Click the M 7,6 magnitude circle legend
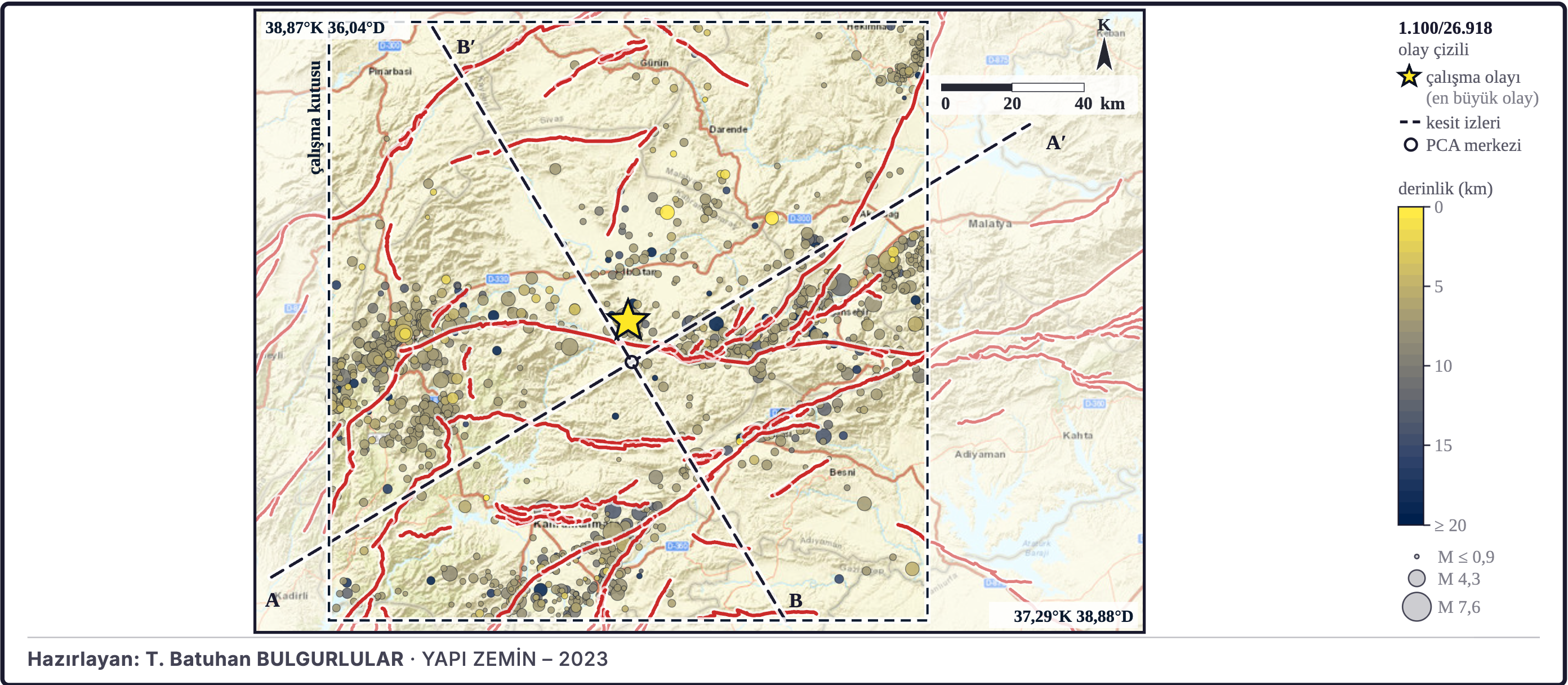This screenshot has height=685, width=1568. point(1416,607)
